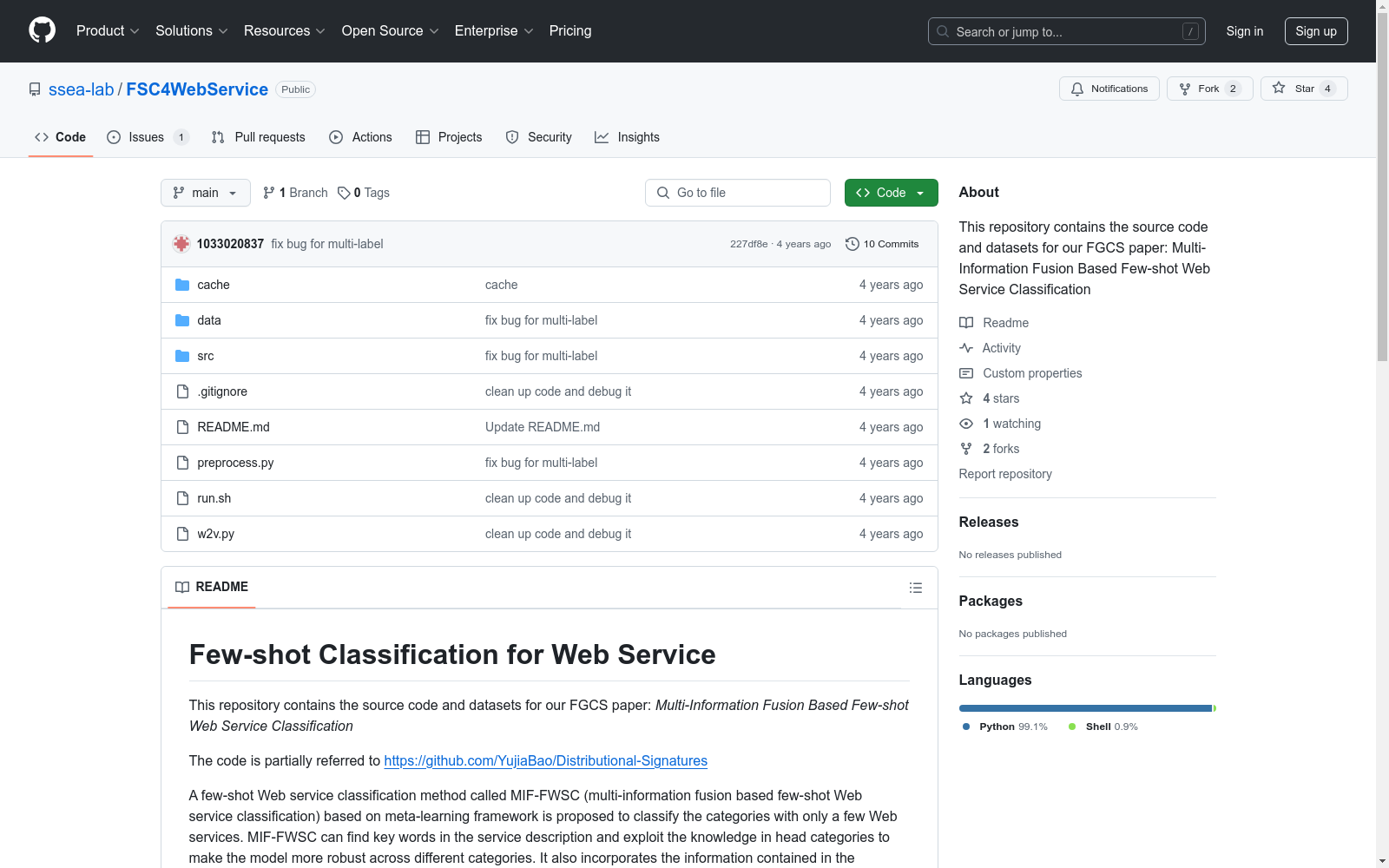
Task: Switch to the Insights tab
Action: pos(628,137)
